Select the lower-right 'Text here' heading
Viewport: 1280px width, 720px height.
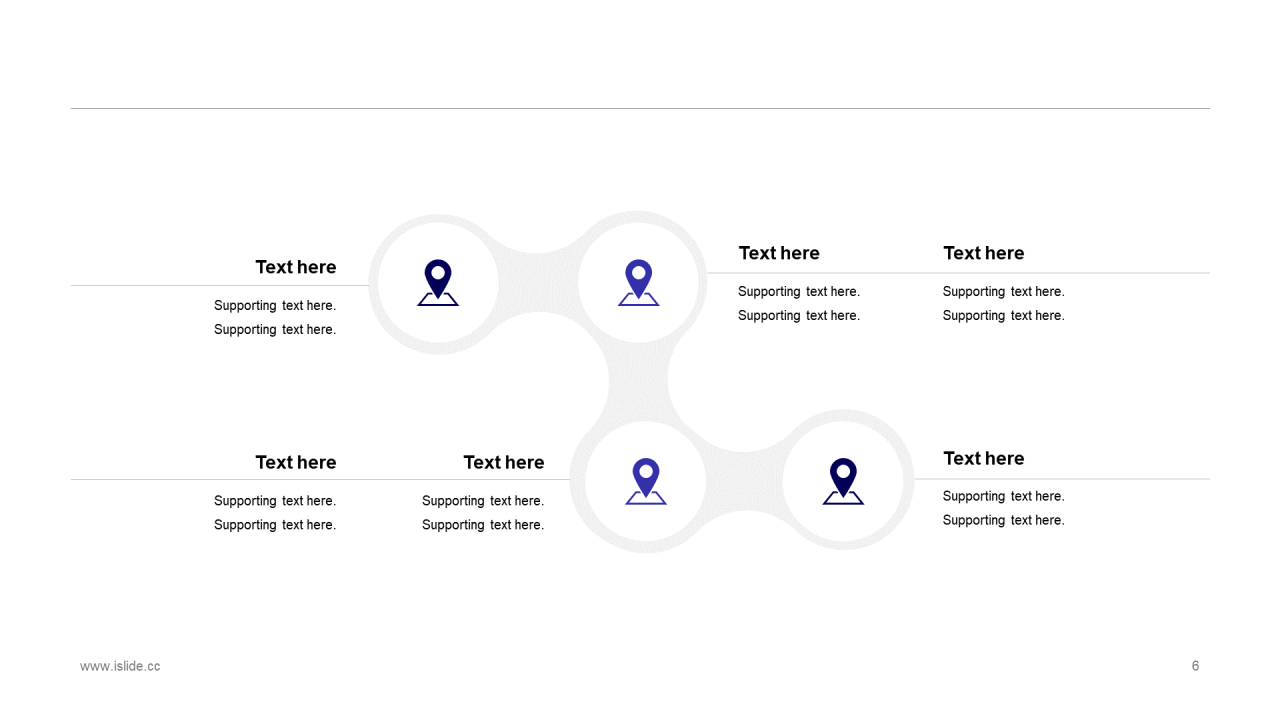tap(984, 458)
